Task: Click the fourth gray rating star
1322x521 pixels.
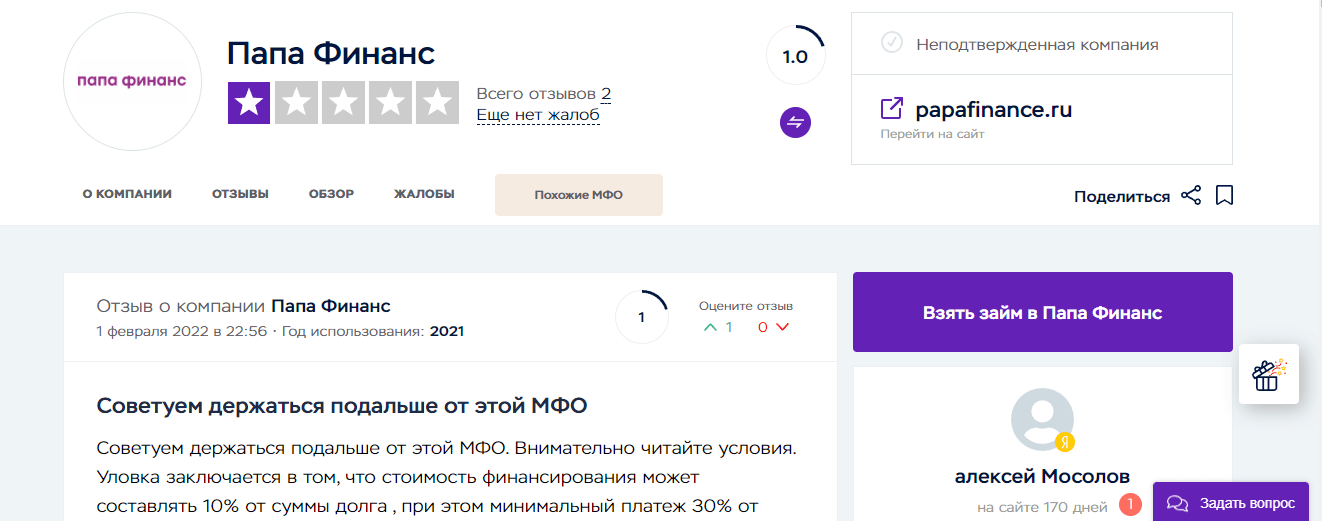Action: (x=390, y=102)
